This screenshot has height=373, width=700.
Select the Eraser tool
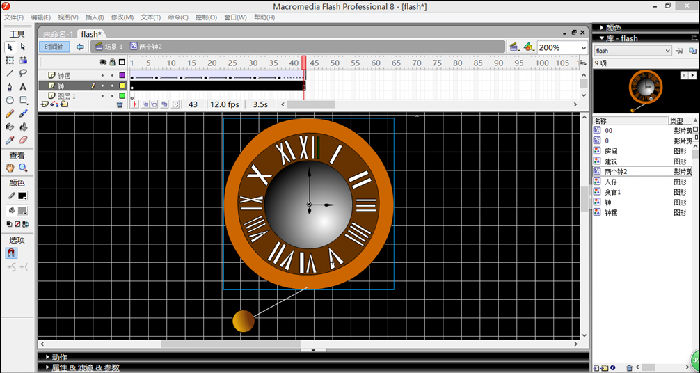(23, 140)
